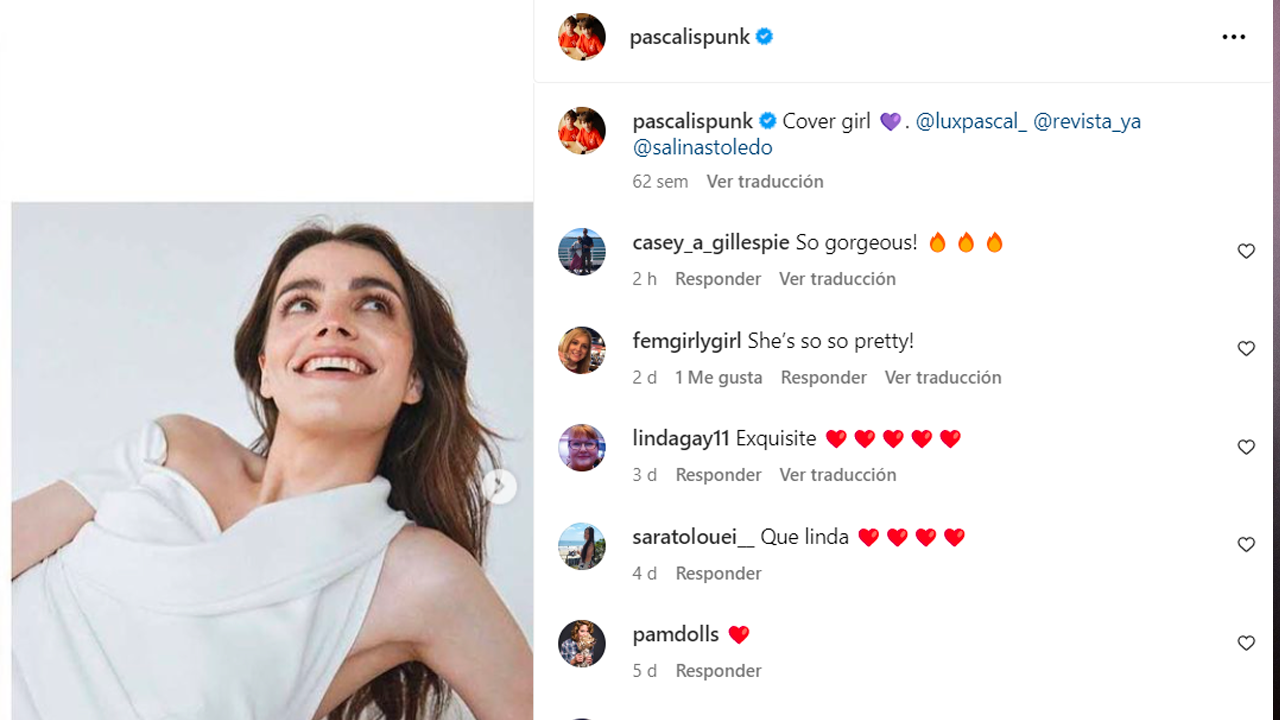The image size is (1280, 720).
Task: Tap the heart beside pamdolls' comment
Action: pyautogui.click(x=1246, y=643)
